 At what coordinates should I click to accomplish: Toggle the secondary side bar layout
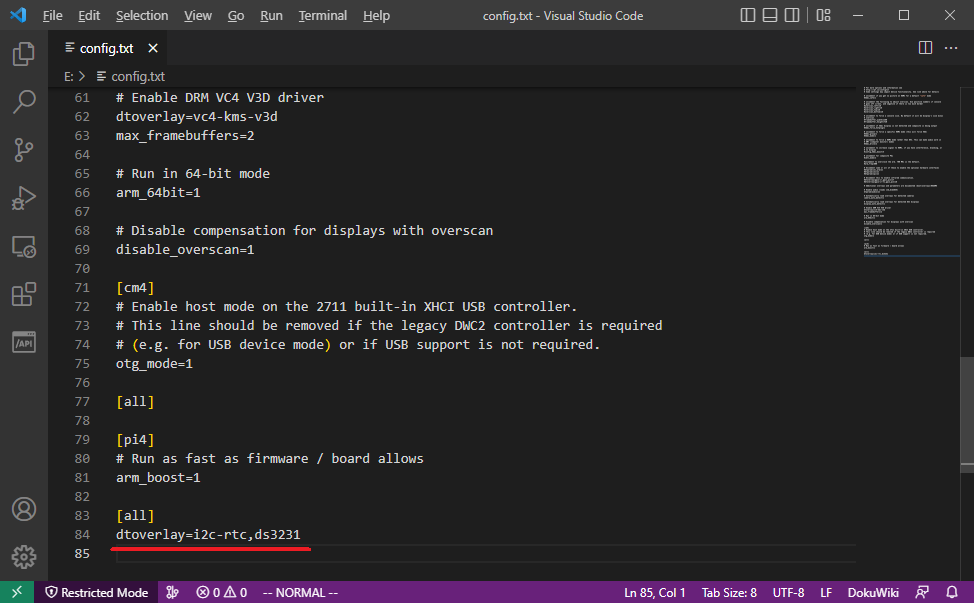pos(792,16)
